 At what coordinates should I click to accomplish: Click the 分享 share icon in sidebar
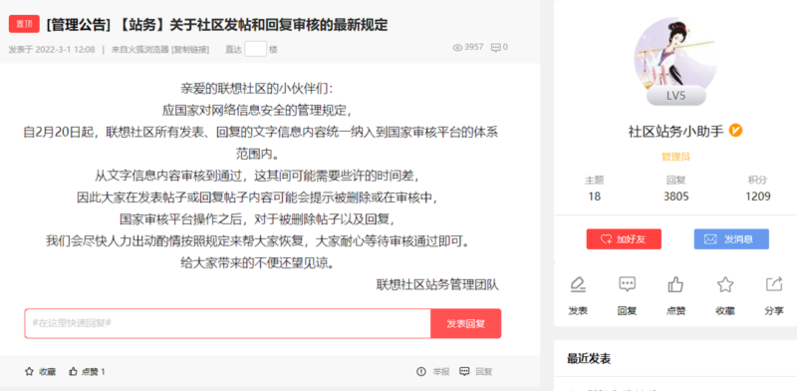pyautogui.click(x=774, y=284)
